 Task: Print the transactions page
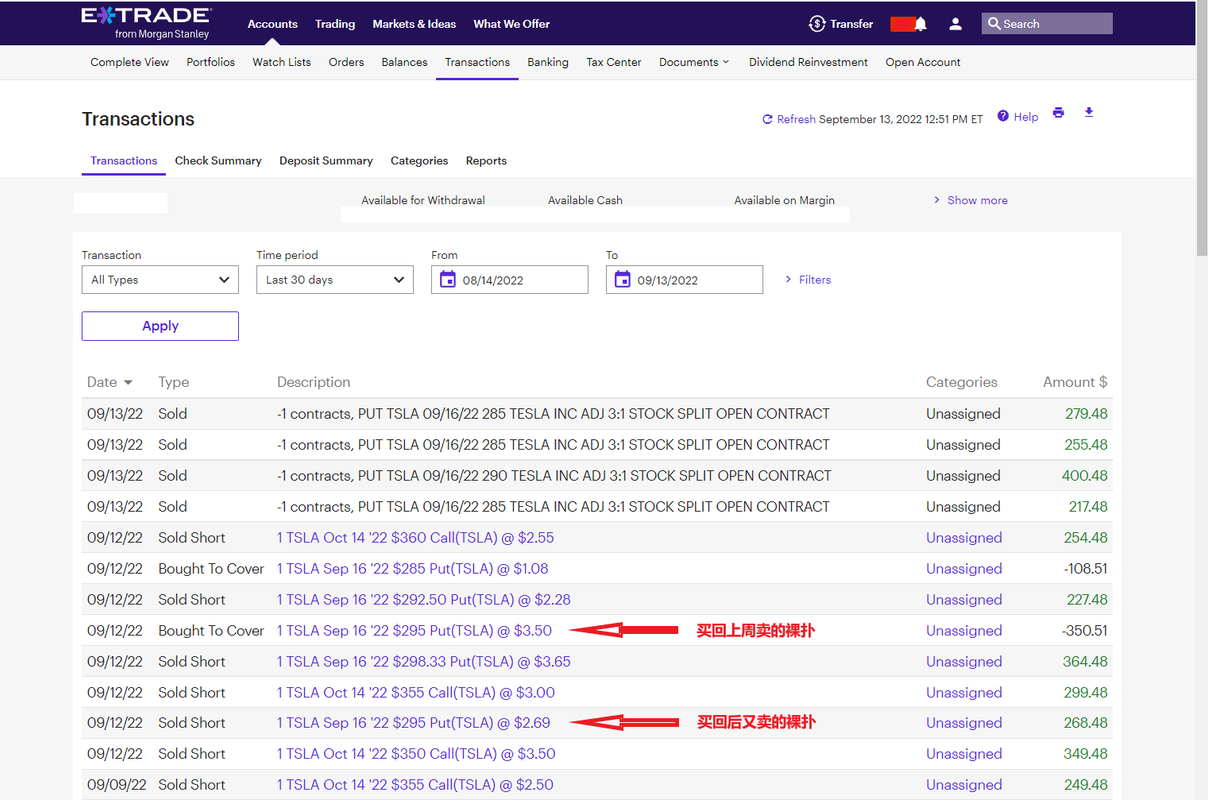point(1059,113)
